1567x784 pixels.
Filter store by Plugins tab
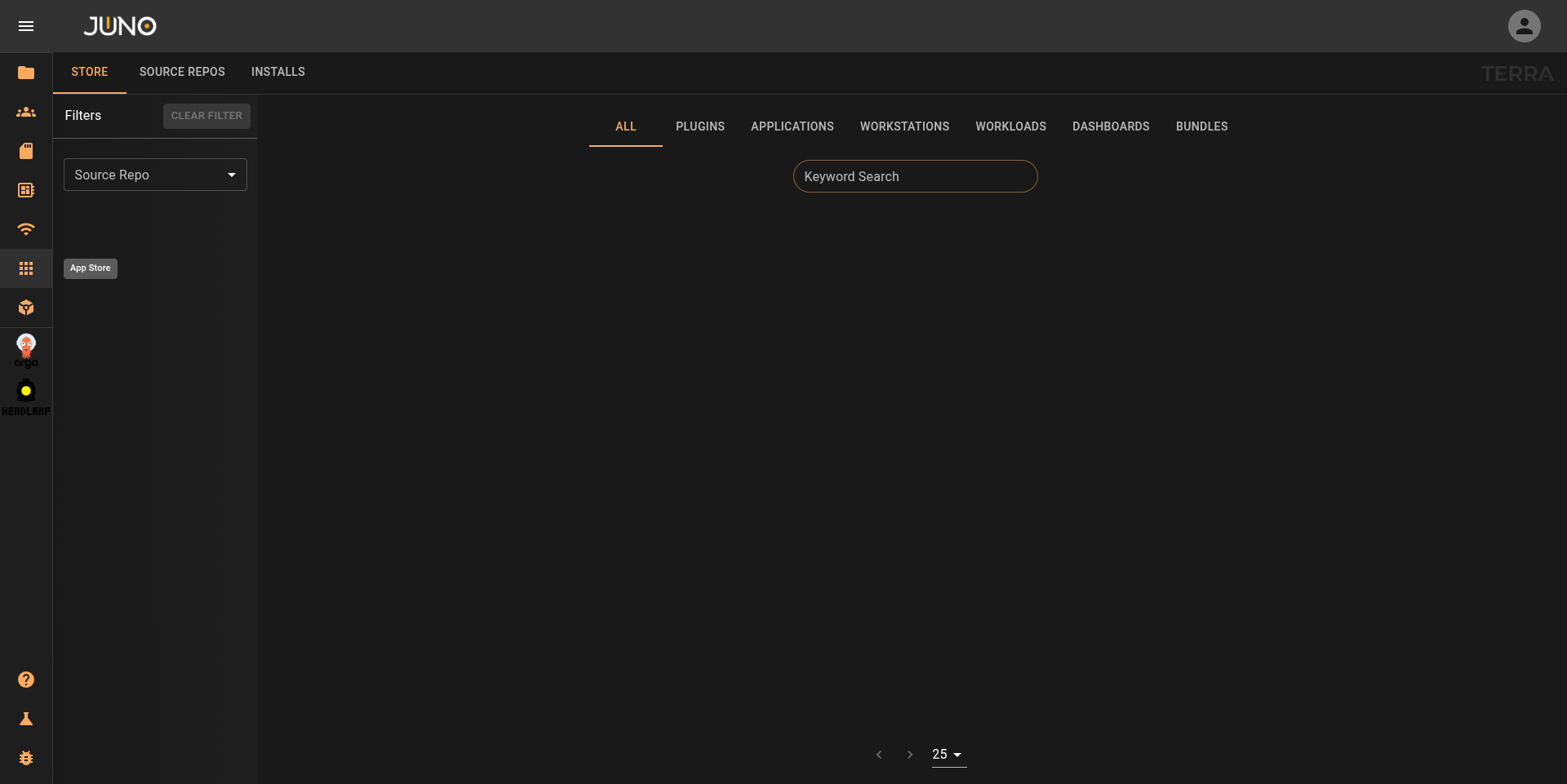pyautogui.click(x=699, y=126)
